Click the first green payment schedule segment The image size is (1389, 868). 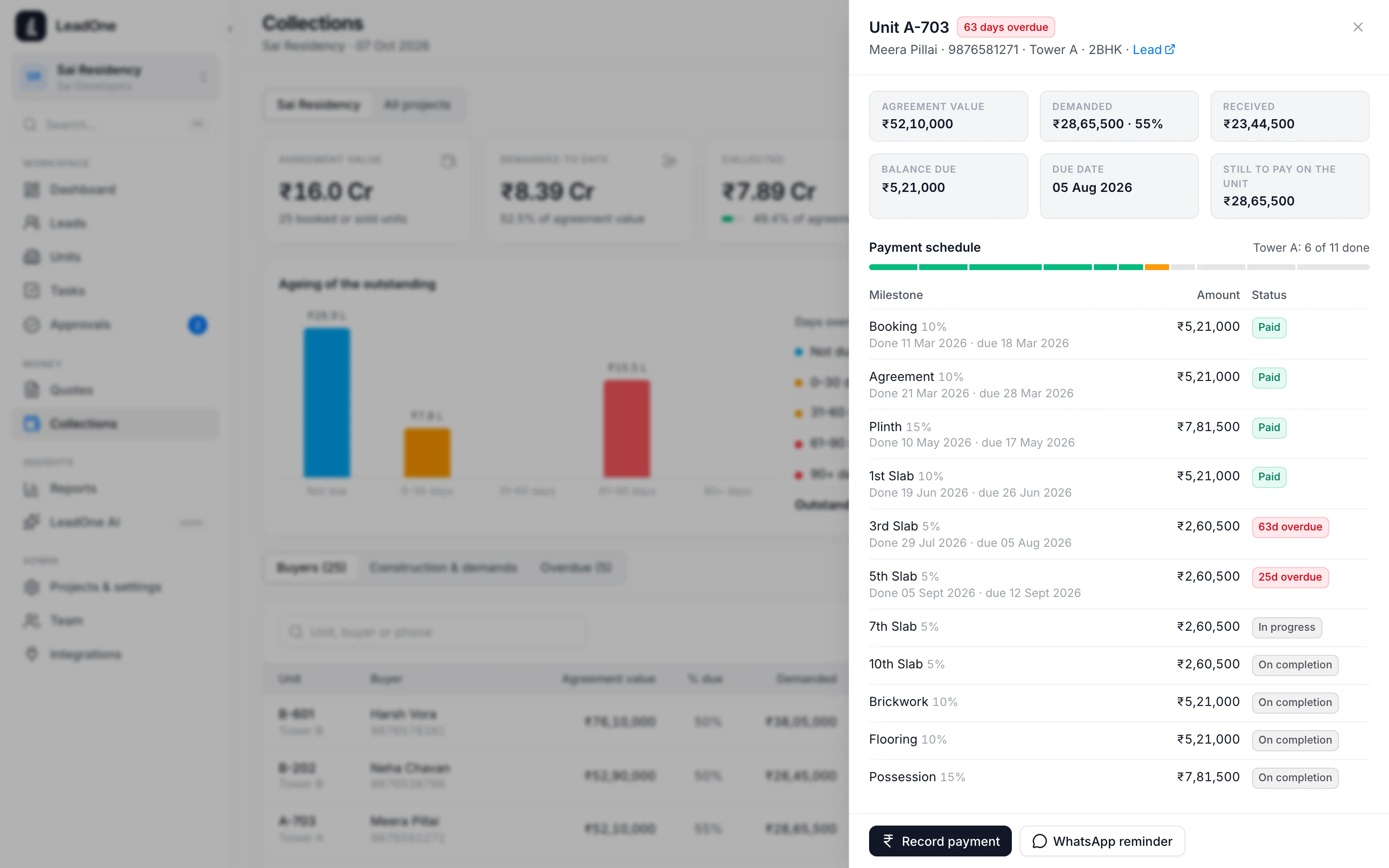893,267
